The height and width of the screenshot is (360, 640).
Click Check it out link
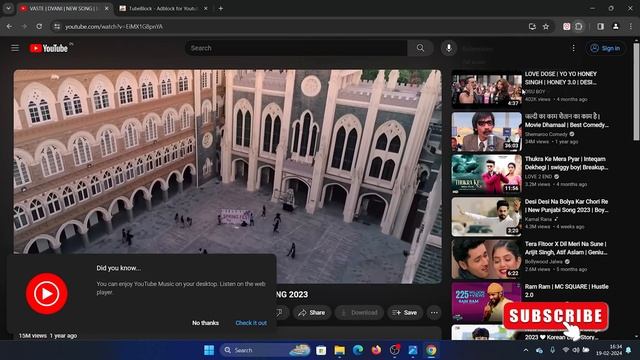[x=251, y=323]
